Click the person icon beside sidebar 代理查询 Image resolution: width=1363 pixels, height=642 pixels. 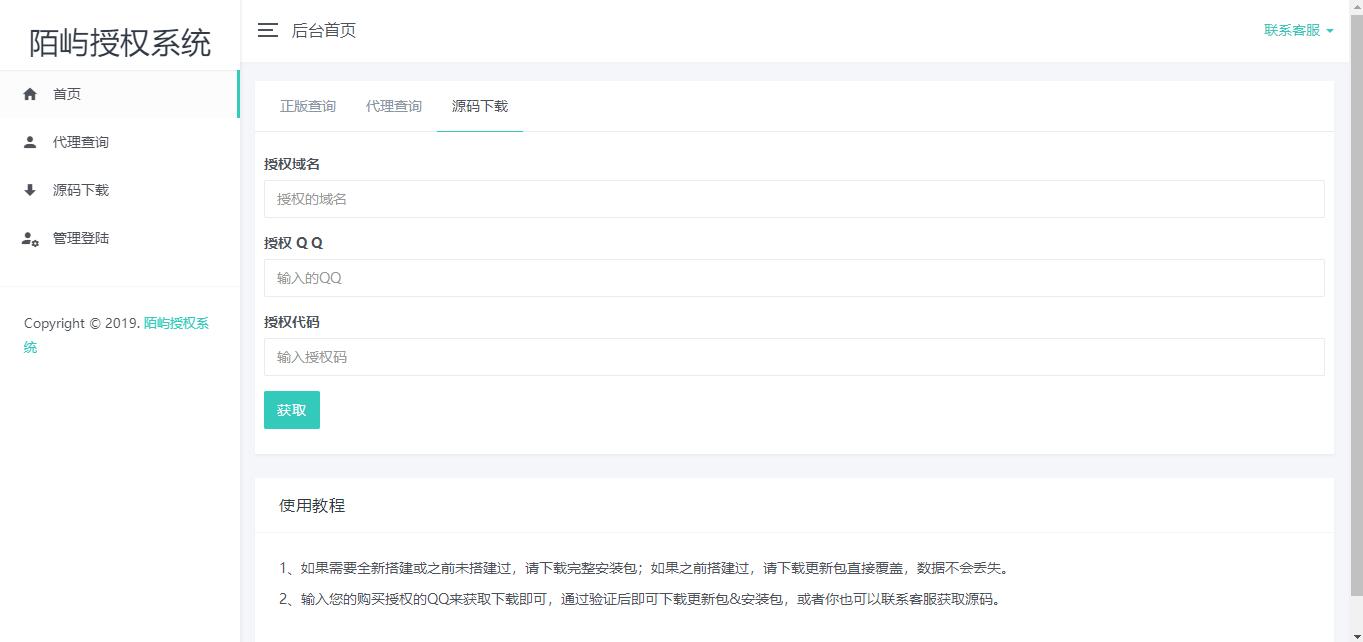coord(30,142)
